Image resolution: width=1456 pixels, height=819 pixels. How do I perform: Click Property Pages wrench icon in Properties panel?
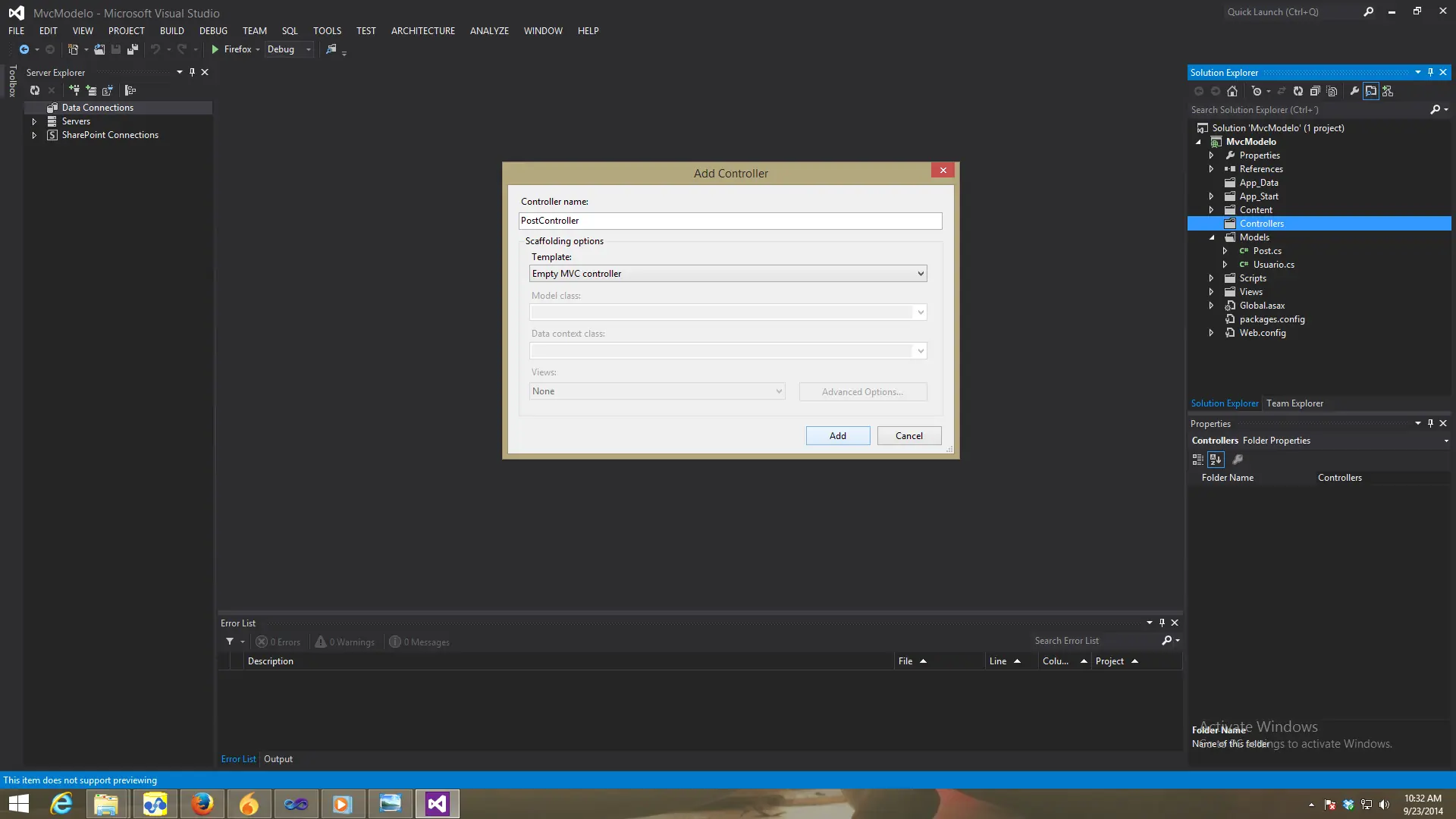(x=1238, y=460)
